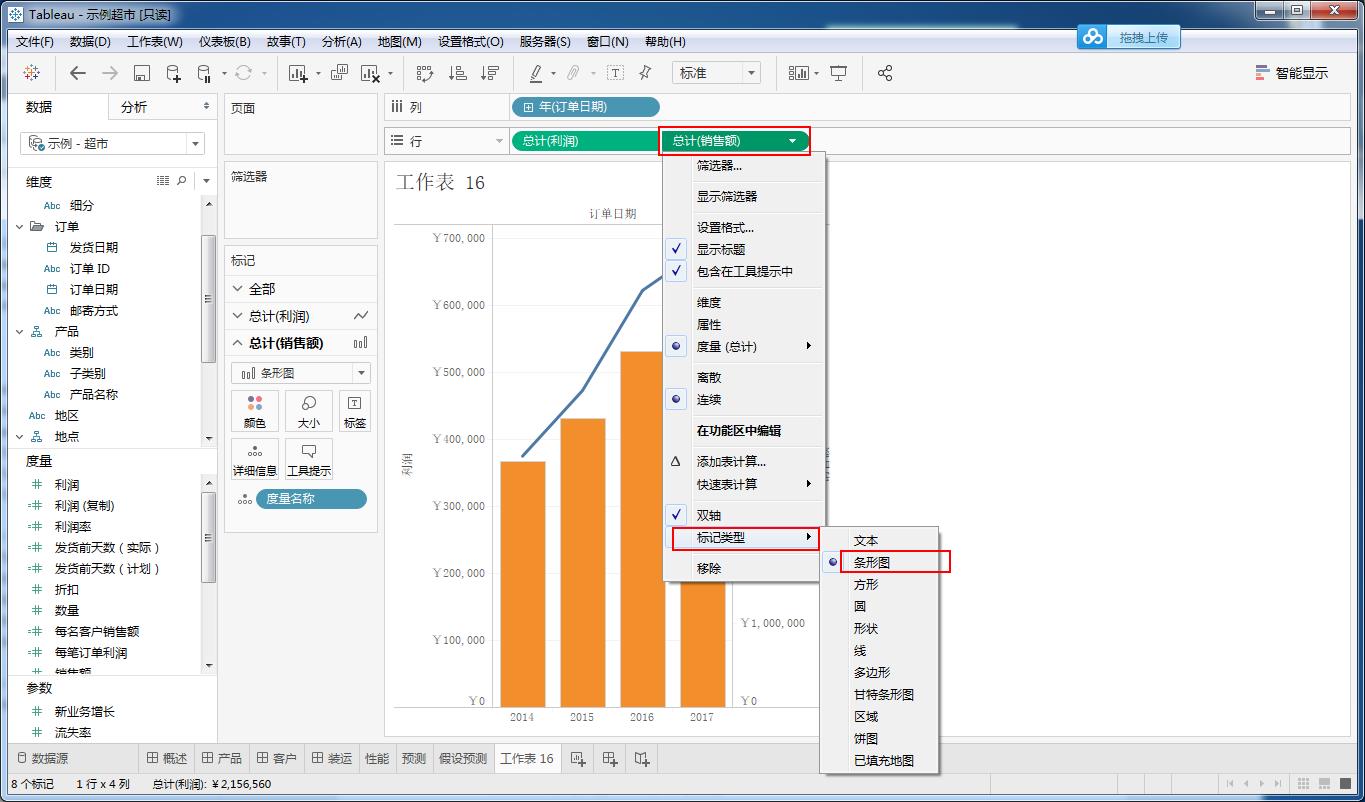Click the 颜色 color button in Marks card
Viewport: 1365px width, 802px height.
pos(255,411)
